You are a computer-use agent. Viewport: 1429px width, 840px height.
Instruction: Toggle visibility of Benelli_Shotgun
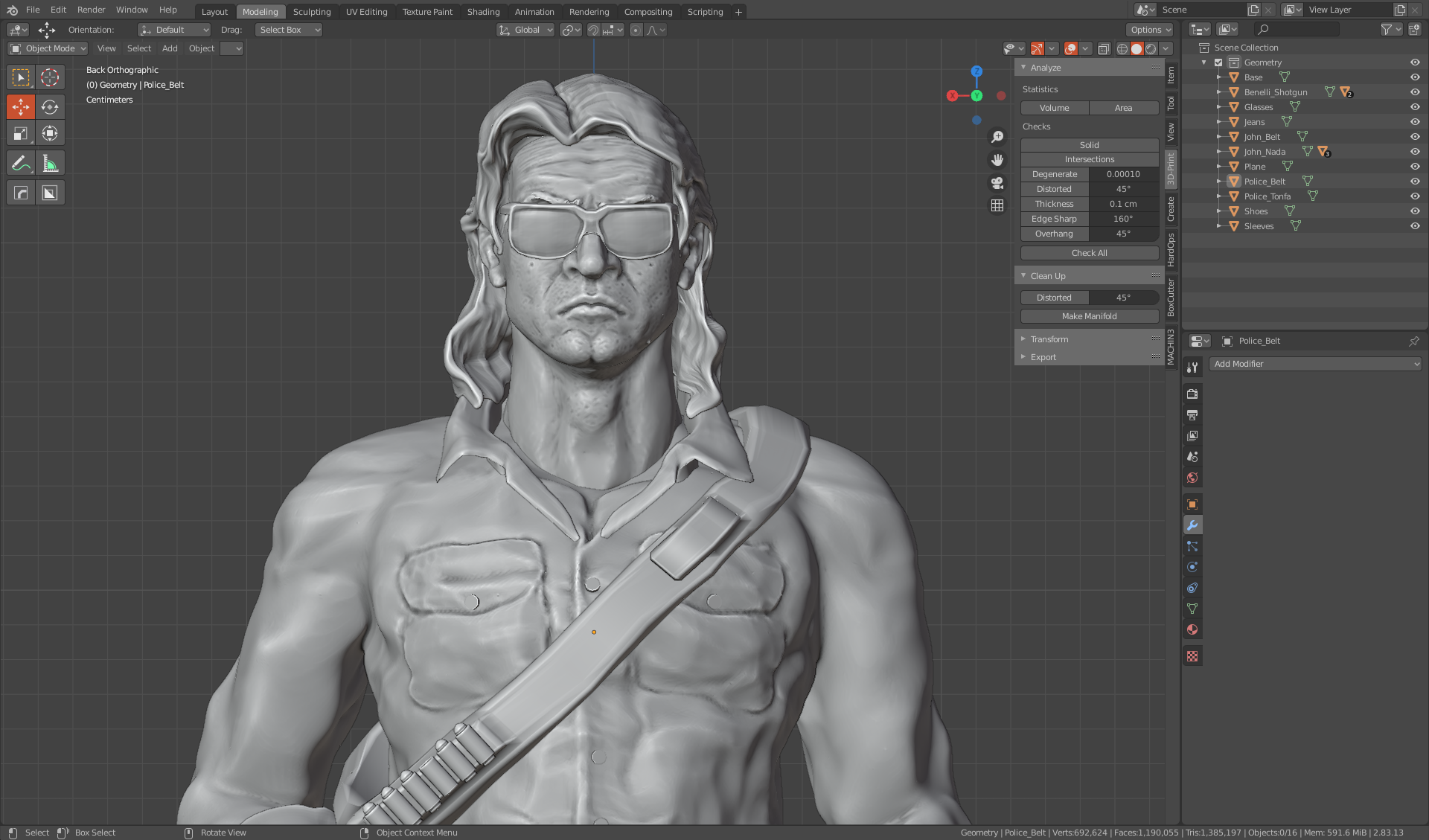pyautogui.click(x=1415, y=92)
